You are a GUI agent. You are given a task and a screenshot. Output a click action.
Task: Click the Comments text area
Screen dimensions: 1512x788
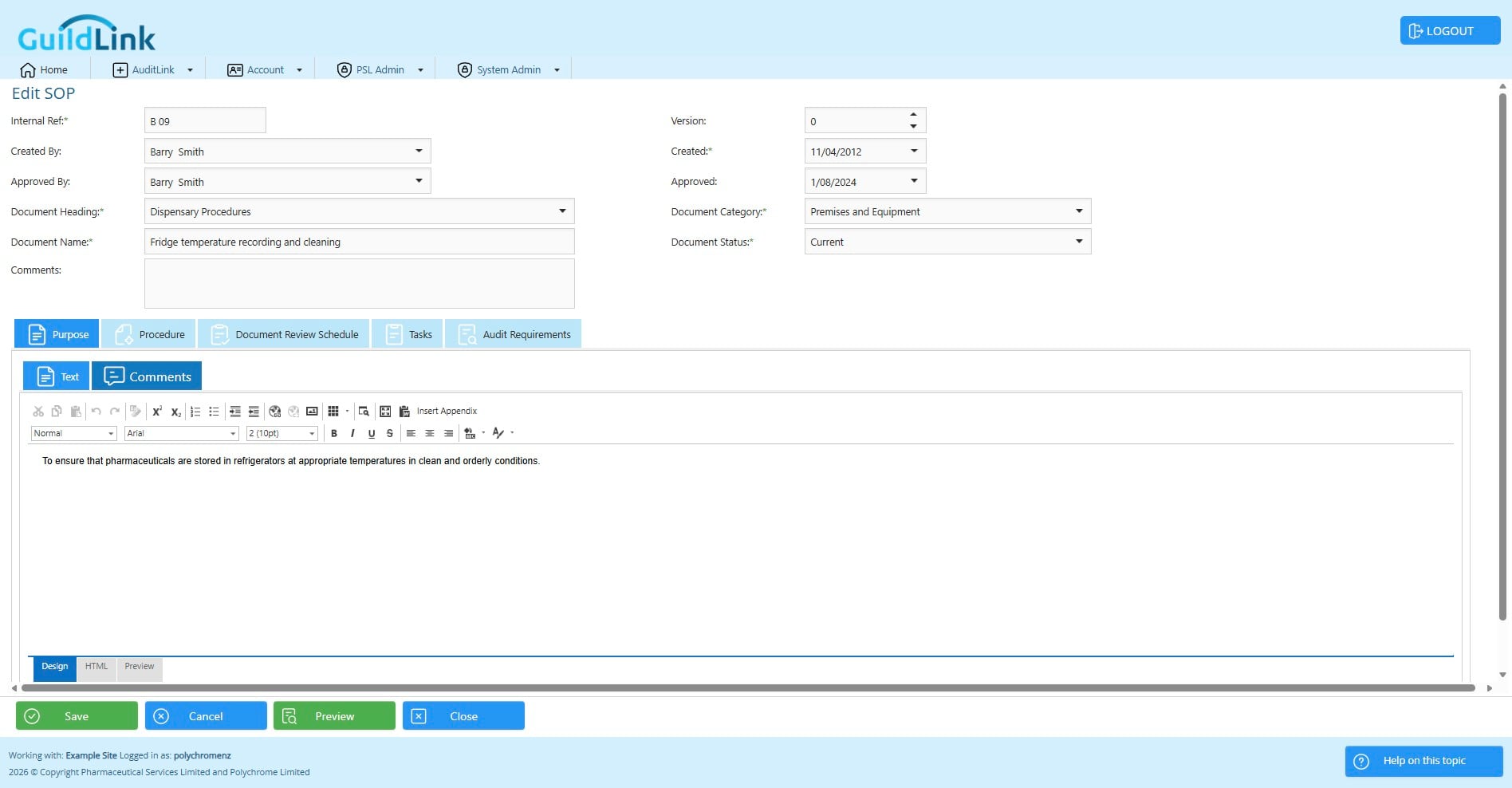tap(359, 283)
